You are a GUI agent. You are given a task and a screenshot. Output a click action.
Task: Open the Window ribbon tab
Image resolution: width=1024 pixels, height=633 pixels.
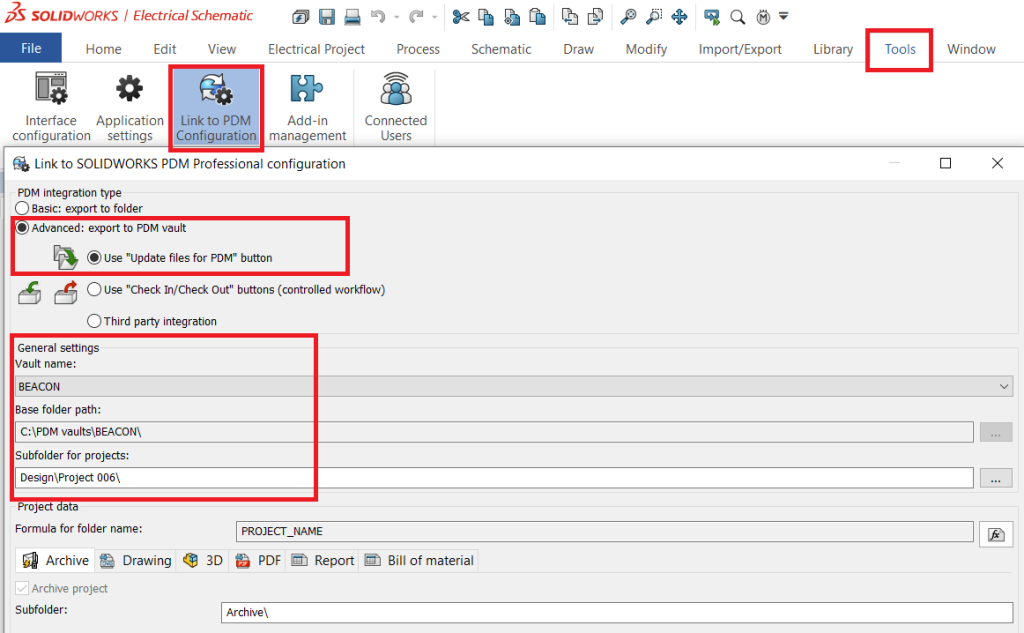pyautogui.click(x=971, y=49)
